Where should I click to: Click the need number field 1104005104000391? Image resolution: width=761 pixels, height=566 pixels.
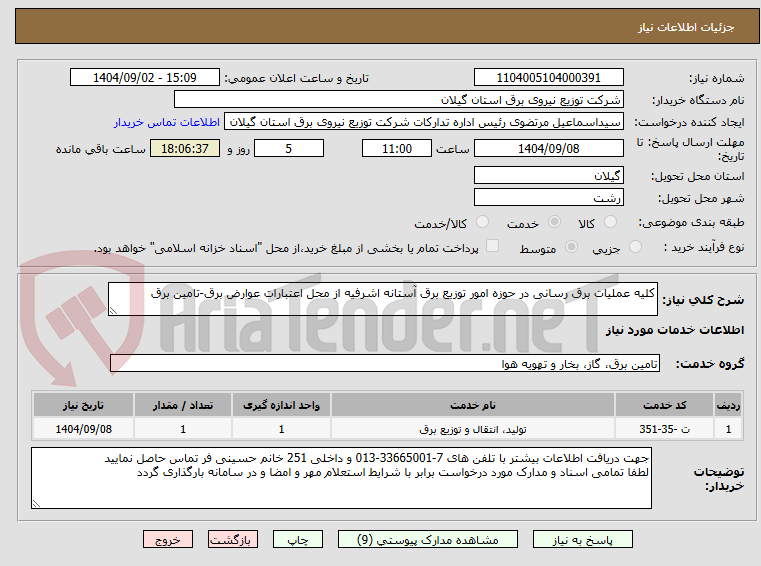(x=548, y=78)
